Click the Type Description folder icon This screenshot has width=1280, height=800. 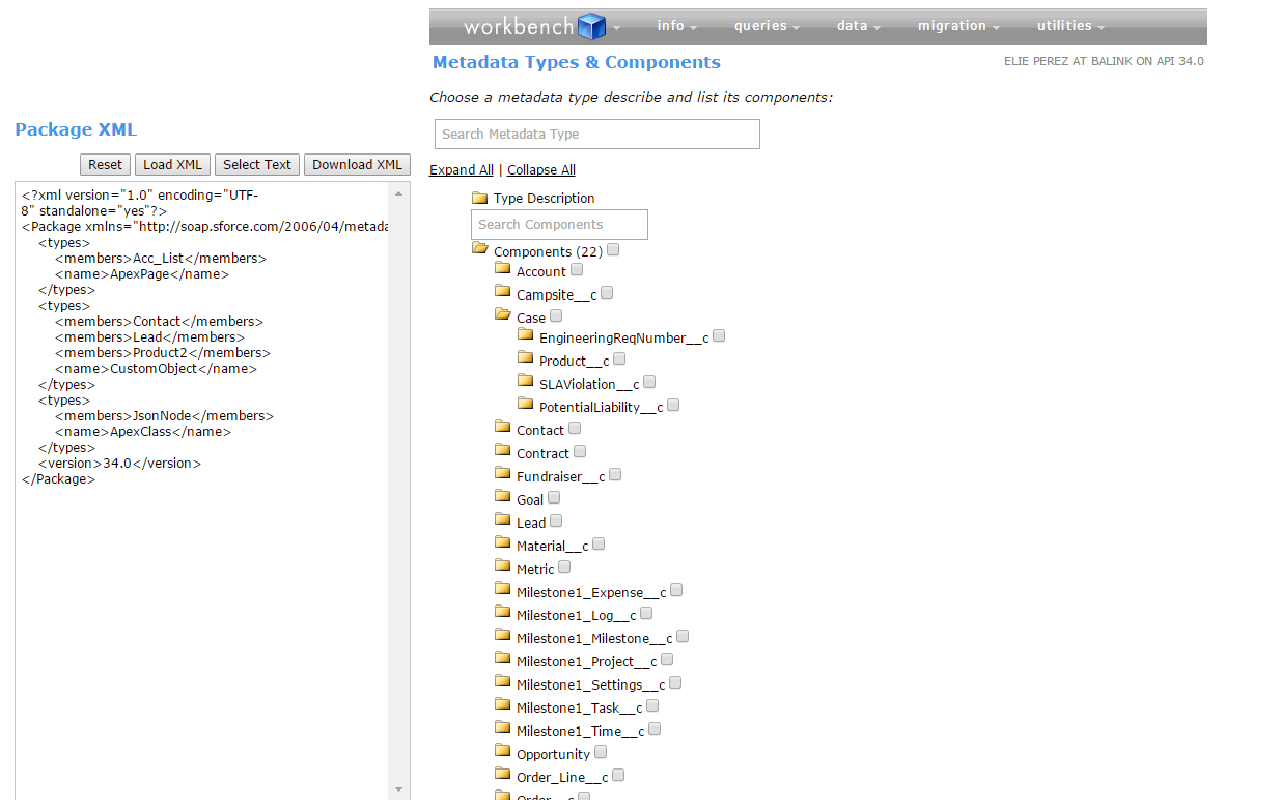[480, 198]
